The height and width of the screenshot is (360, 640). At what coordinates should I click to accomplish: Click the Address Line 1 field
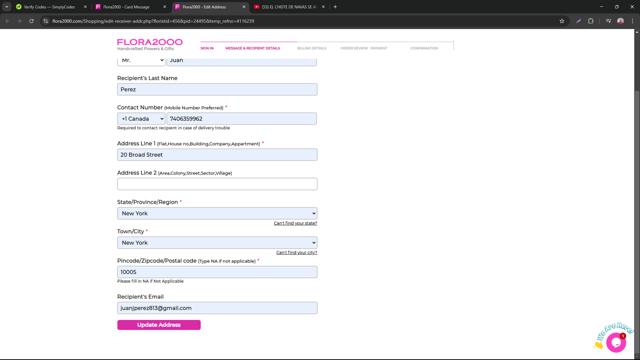click(x=217, y=155)
